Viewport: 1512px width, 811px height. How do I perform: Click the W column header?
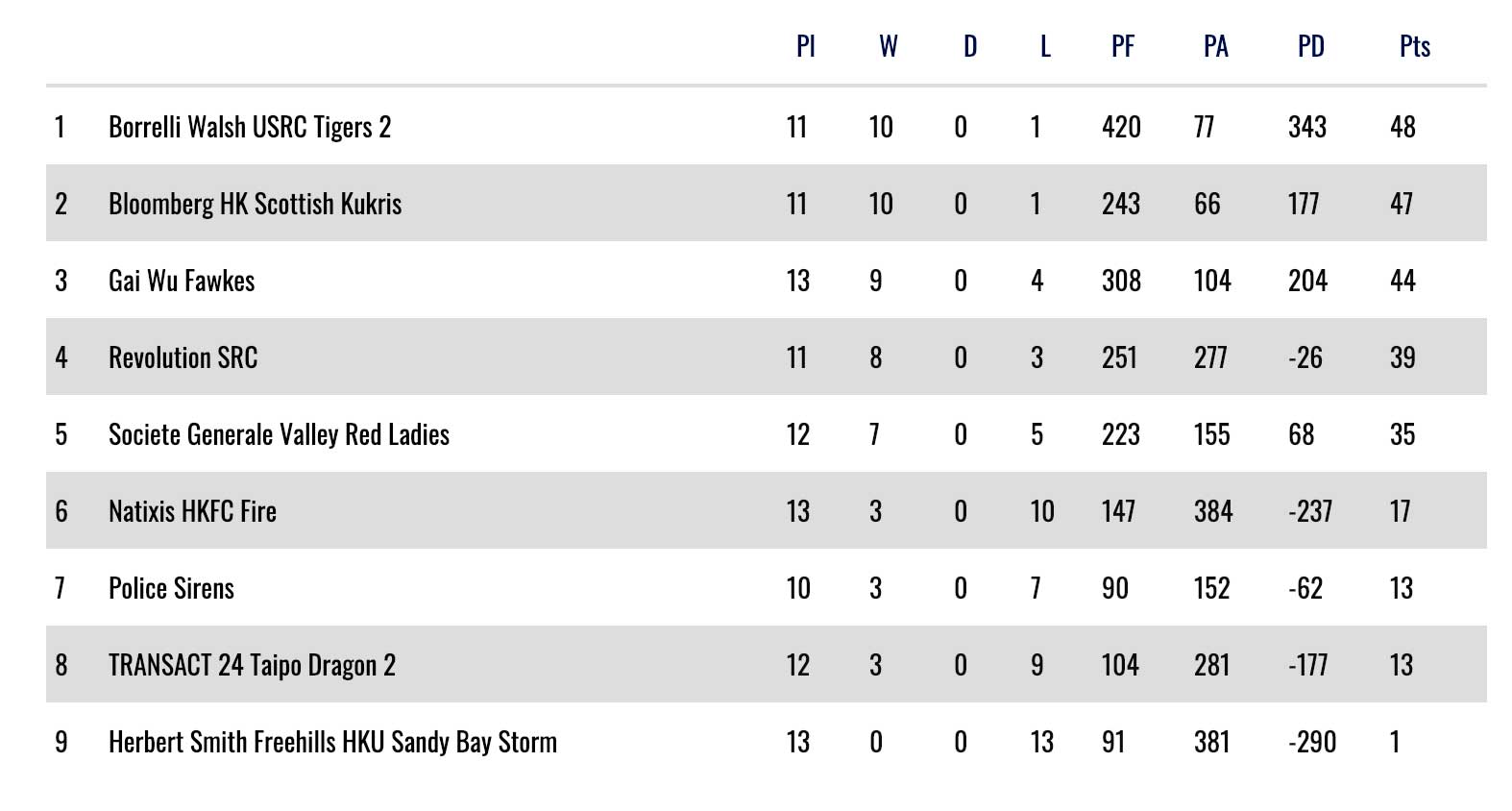pos(889,46)
